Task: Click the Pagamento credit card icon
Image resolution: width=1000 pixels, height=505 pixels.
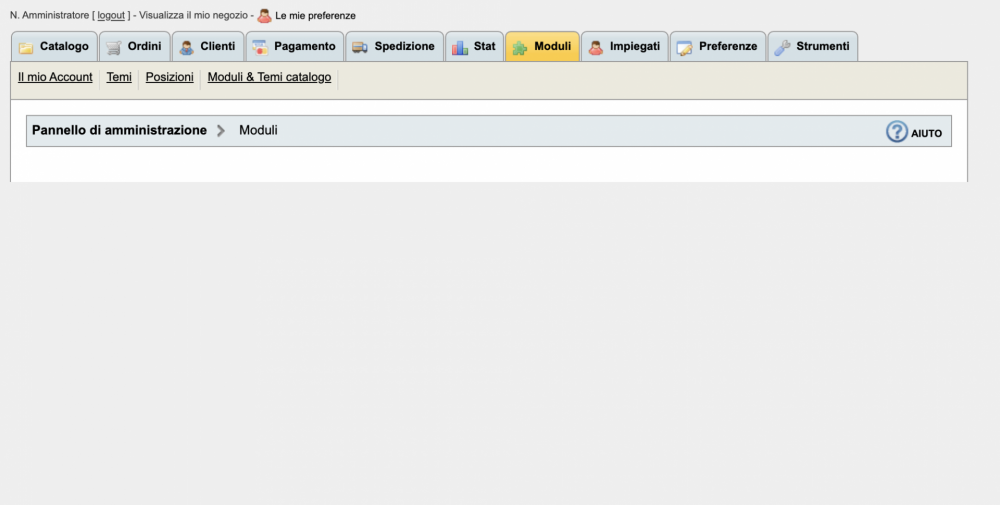Action: (x=260, y=48)
